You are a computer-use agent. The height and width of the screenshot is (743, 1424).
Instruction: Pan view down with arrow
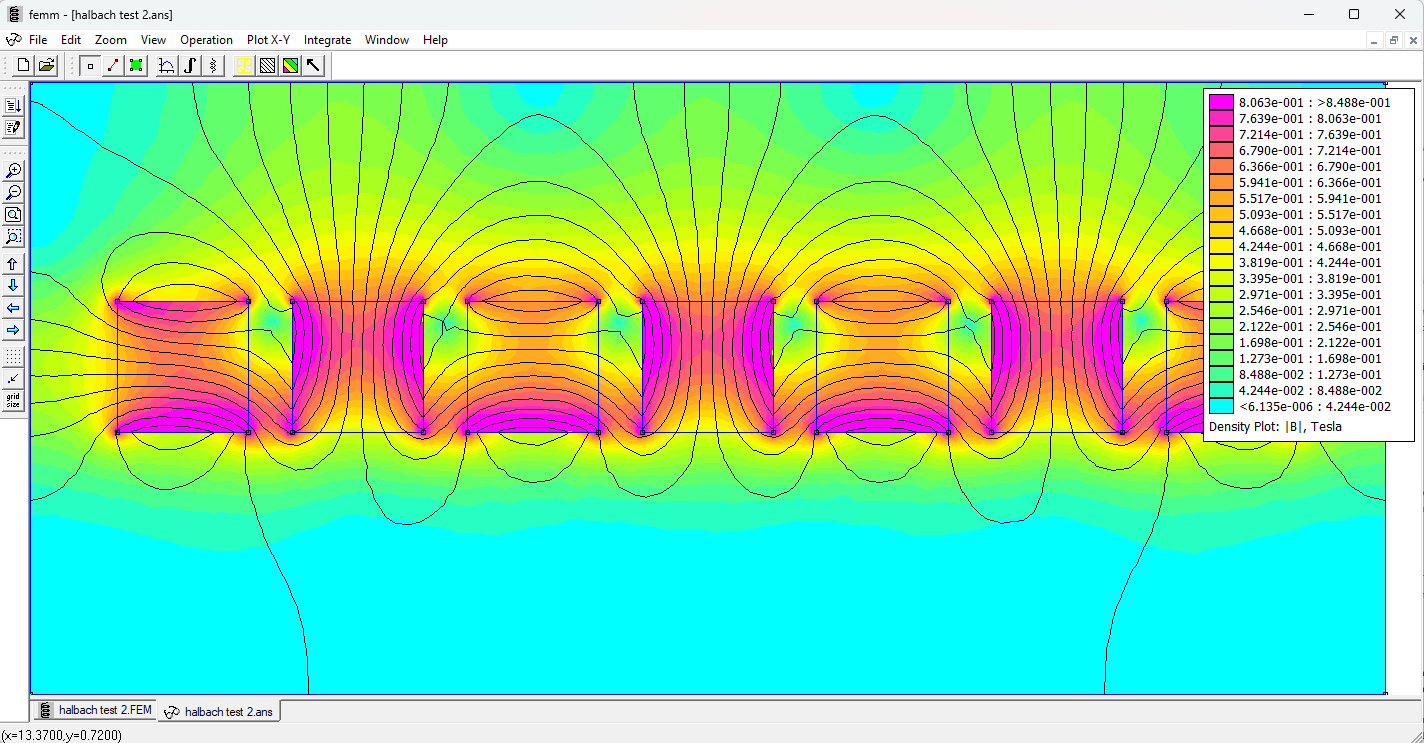pos(13,286)
